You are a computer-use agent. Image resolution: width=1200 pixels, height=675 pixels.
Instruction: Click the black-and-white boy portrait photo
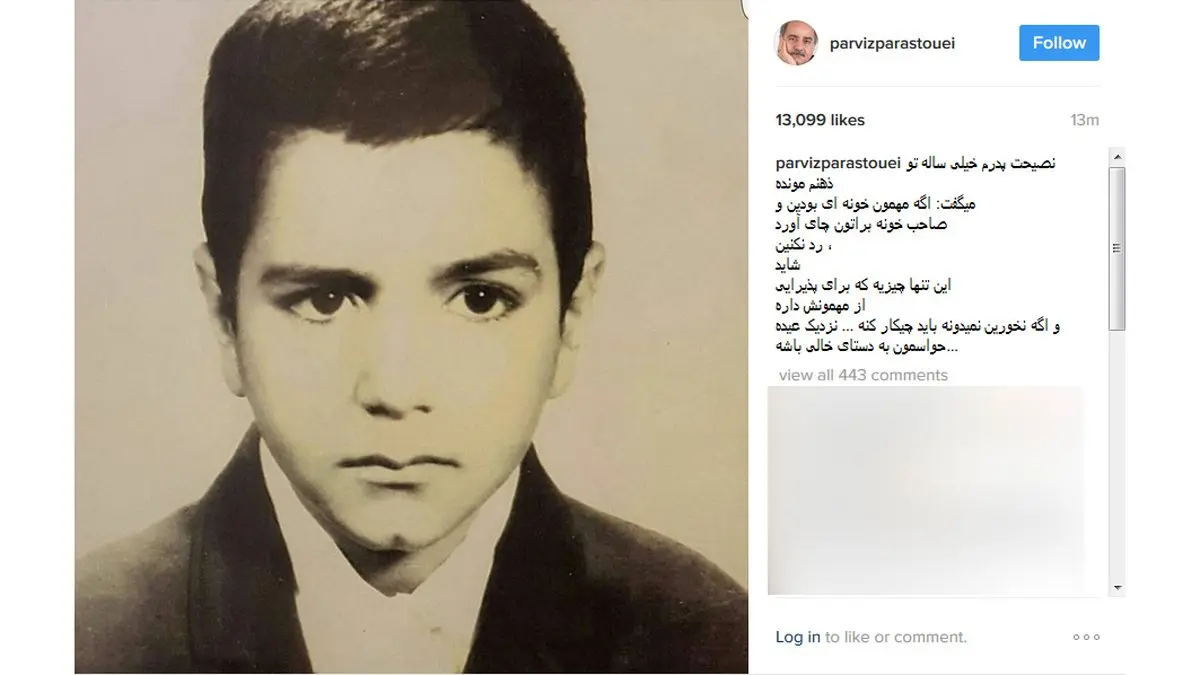[411, 336]
